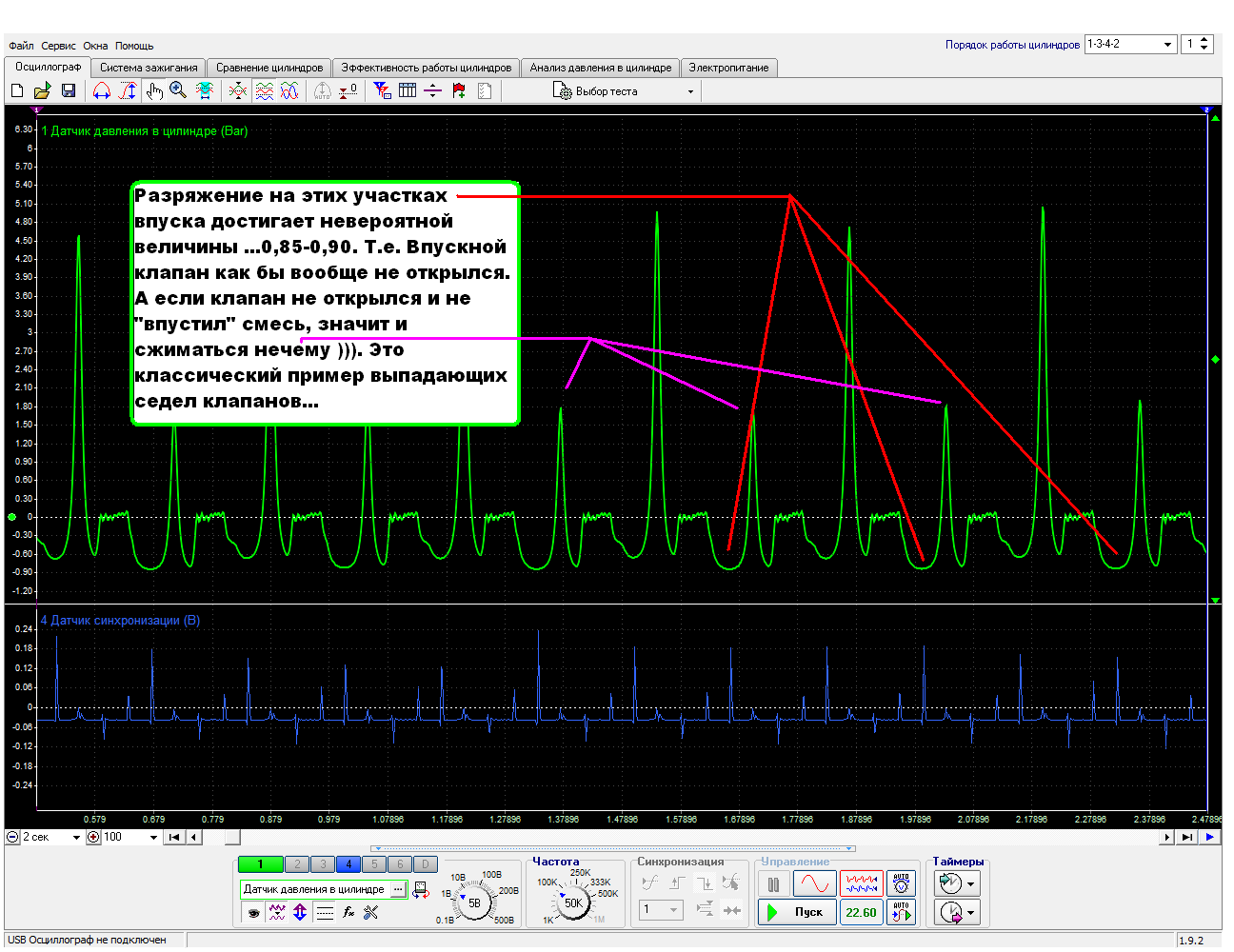Open the Сервис menu
1234x952 pixels.
[x=58, y=46]
